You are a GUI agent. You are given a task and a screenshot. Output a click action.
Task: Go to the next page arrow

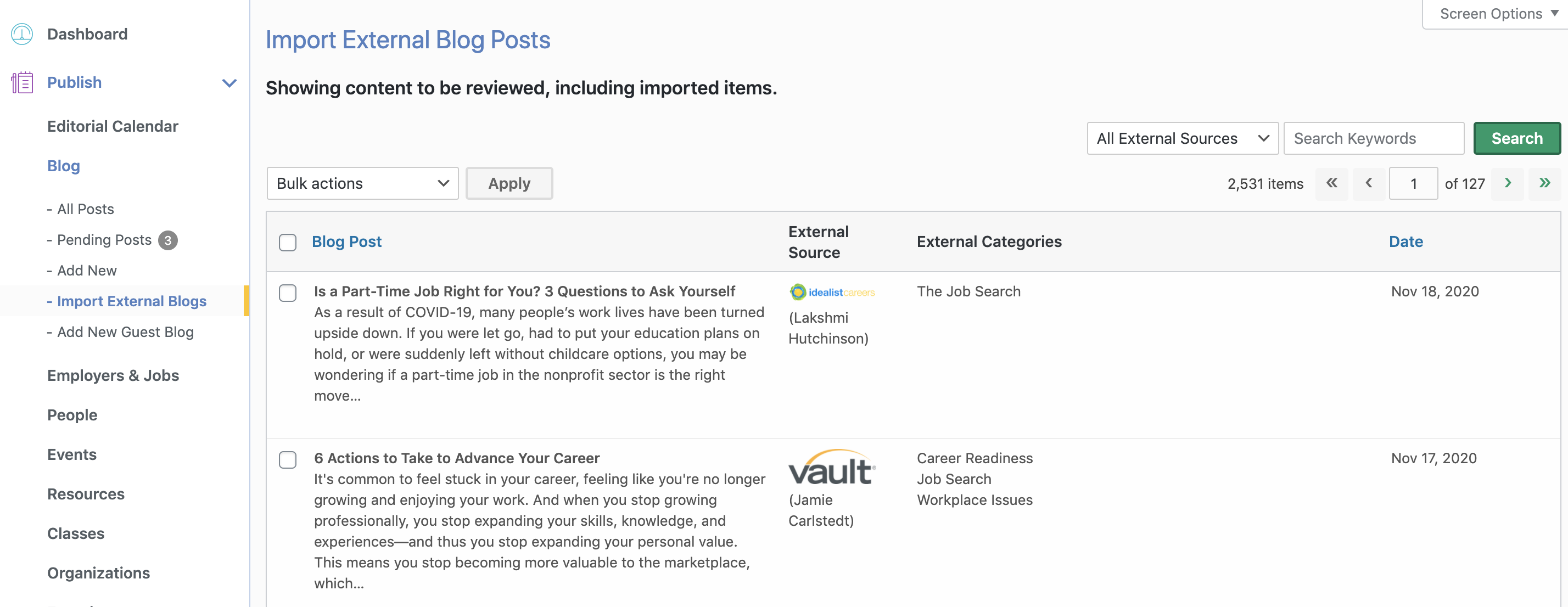coord(1507,183)
